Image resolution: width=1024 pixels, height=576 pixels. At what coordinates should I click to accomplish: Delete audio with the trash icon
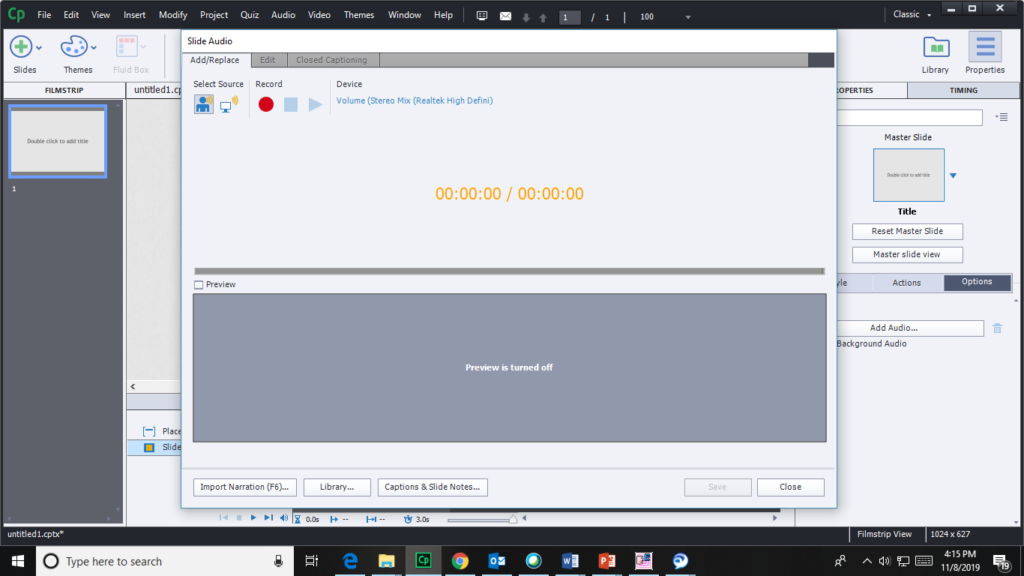pyautogui.click(x=997, y=328)
